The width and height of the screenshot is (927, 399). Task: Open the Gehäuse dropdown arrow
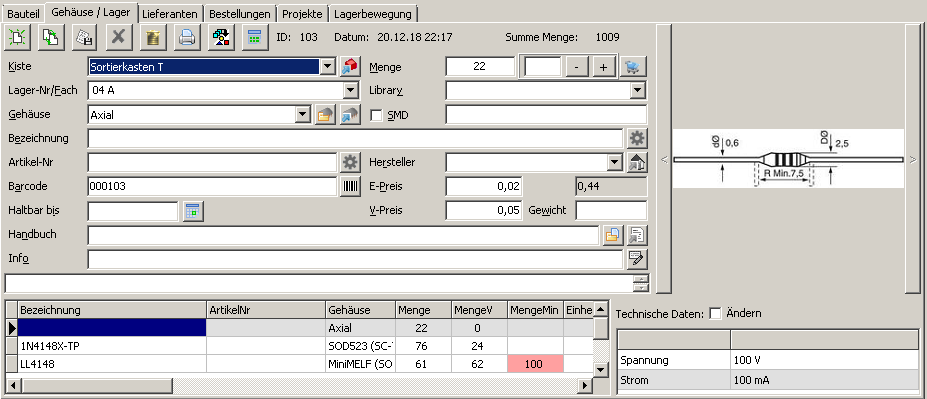303,115
